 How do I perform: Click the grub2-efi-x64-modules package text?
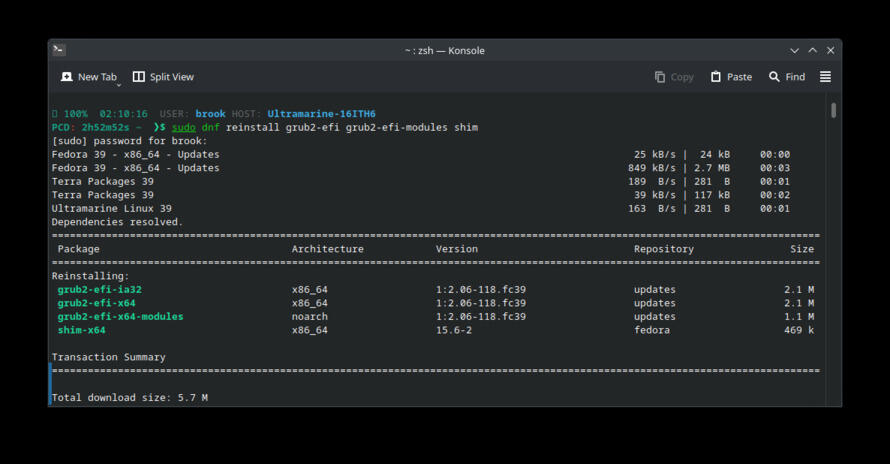pos(120,316)
